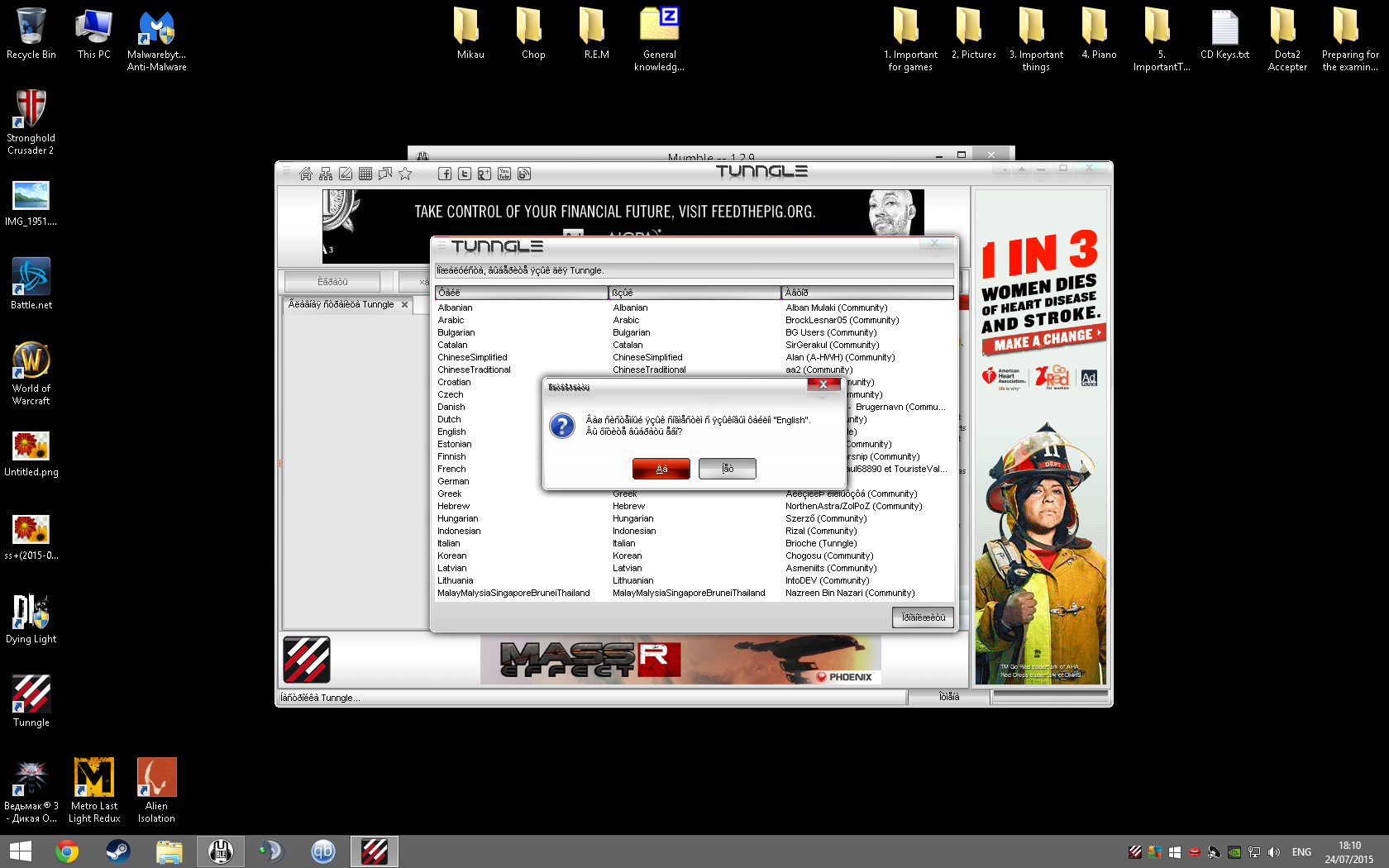Select the Dying Light desktop shortcut
Screen dimensions: 1389x868
pyautogui.click(x=31, y=618)
